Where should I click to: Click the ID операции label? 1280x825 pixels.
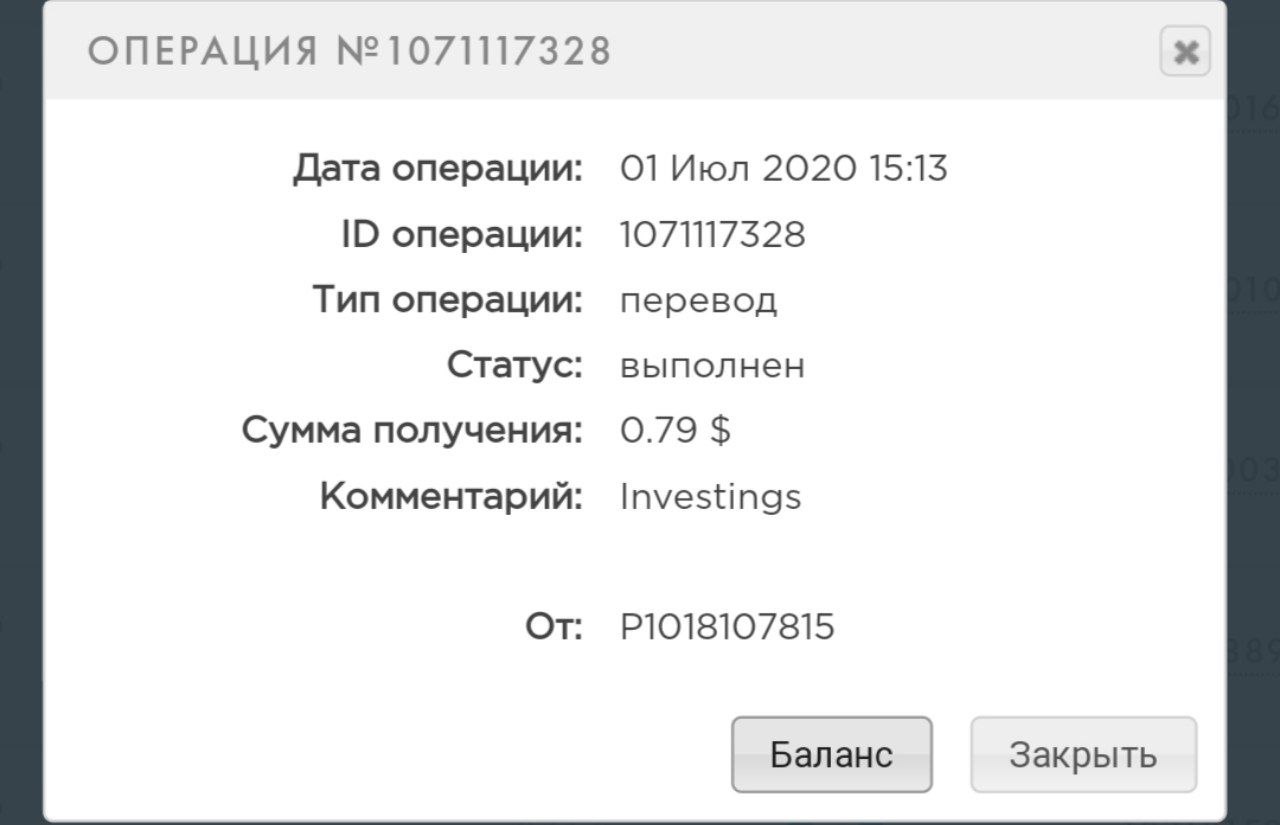(461, 235)
